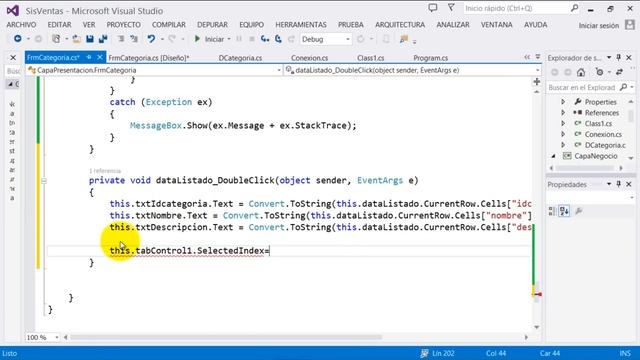Pin the Propiedades panel
Viewport: 640px width, 360px height.
619,184
